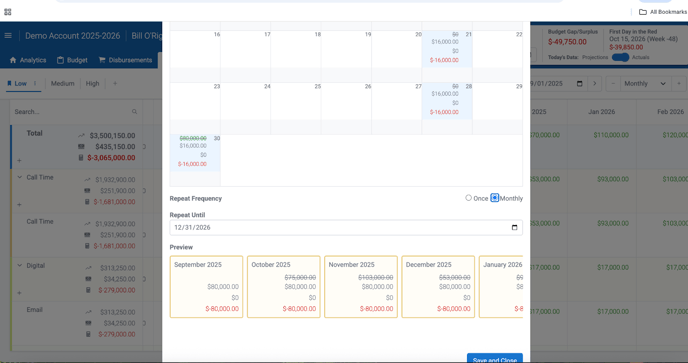Switch to the Disbursements tab
The width and height of the screenshot is (688, 363).
tap(125, 60)
